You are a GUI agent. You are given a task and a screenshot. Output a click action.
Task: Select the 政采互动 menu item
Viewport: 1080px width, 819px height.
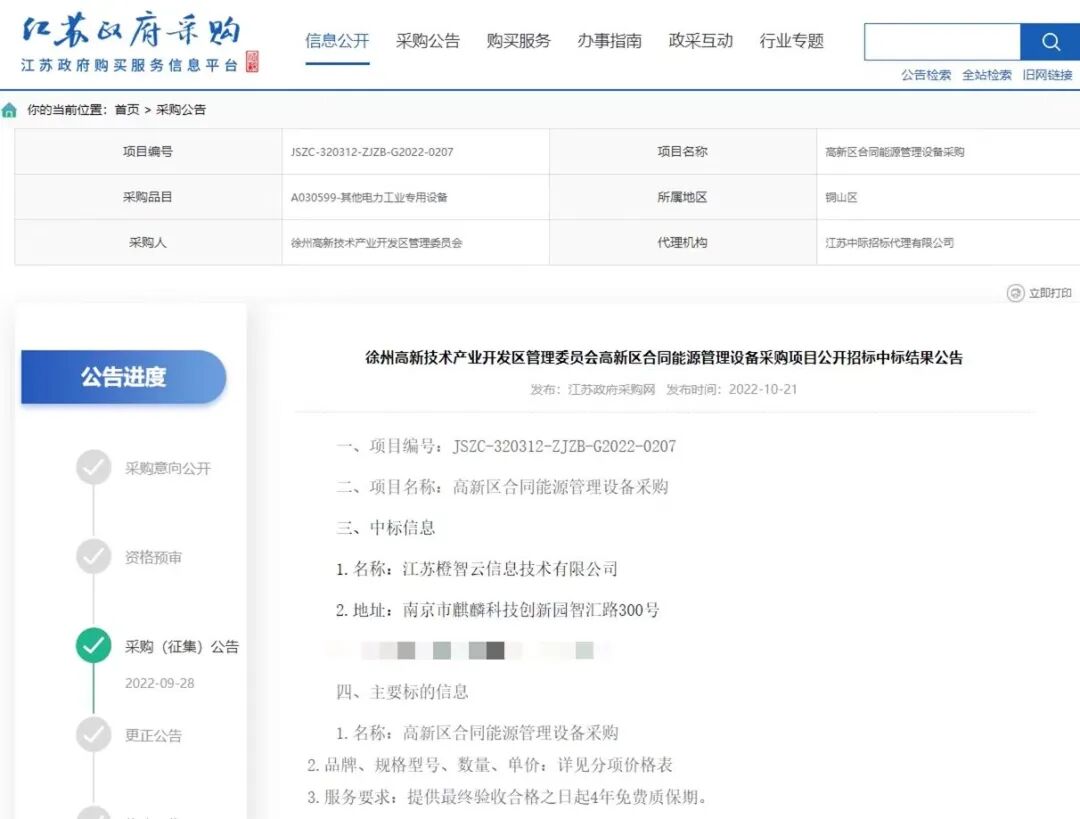point(700,41)
